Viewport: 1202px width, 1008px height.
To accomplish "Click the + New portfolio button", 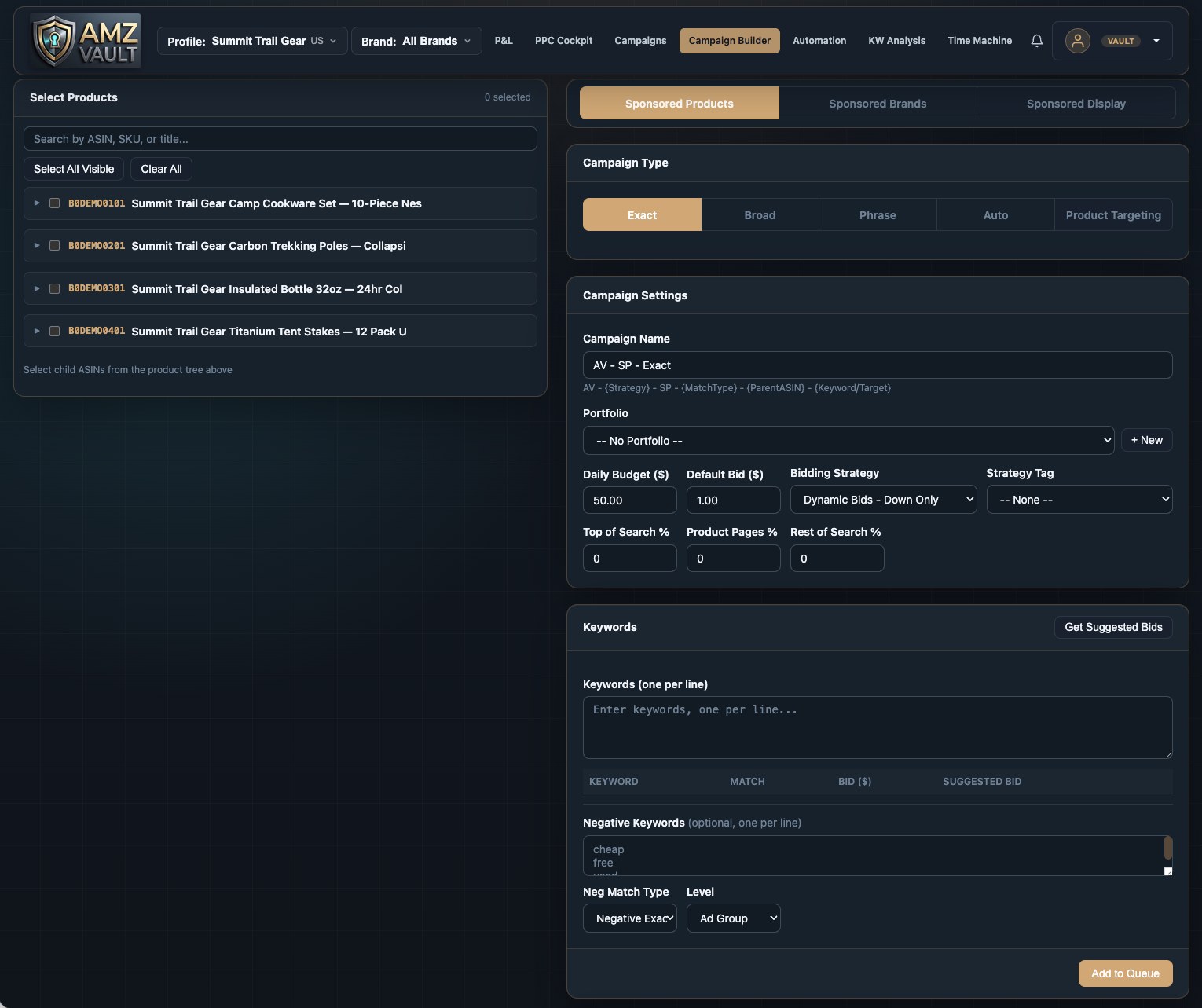I will (1146, 440).
